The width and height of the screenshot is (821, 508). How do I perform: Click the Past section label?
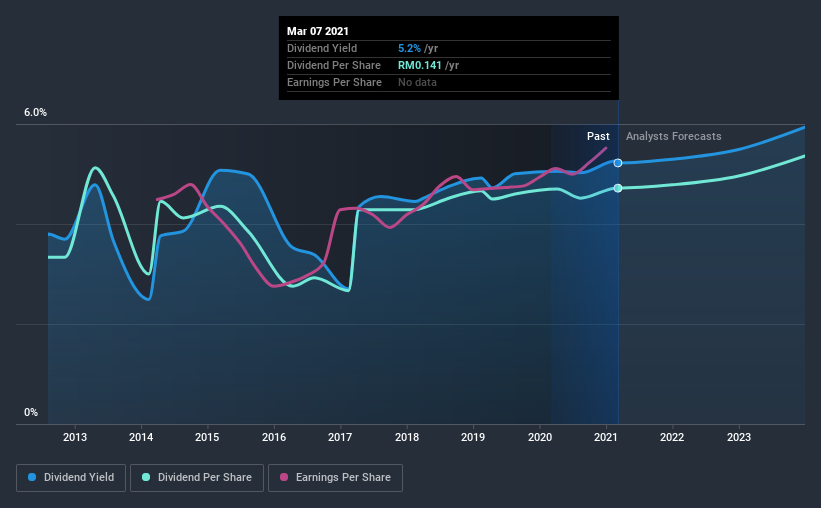[598, 136]
